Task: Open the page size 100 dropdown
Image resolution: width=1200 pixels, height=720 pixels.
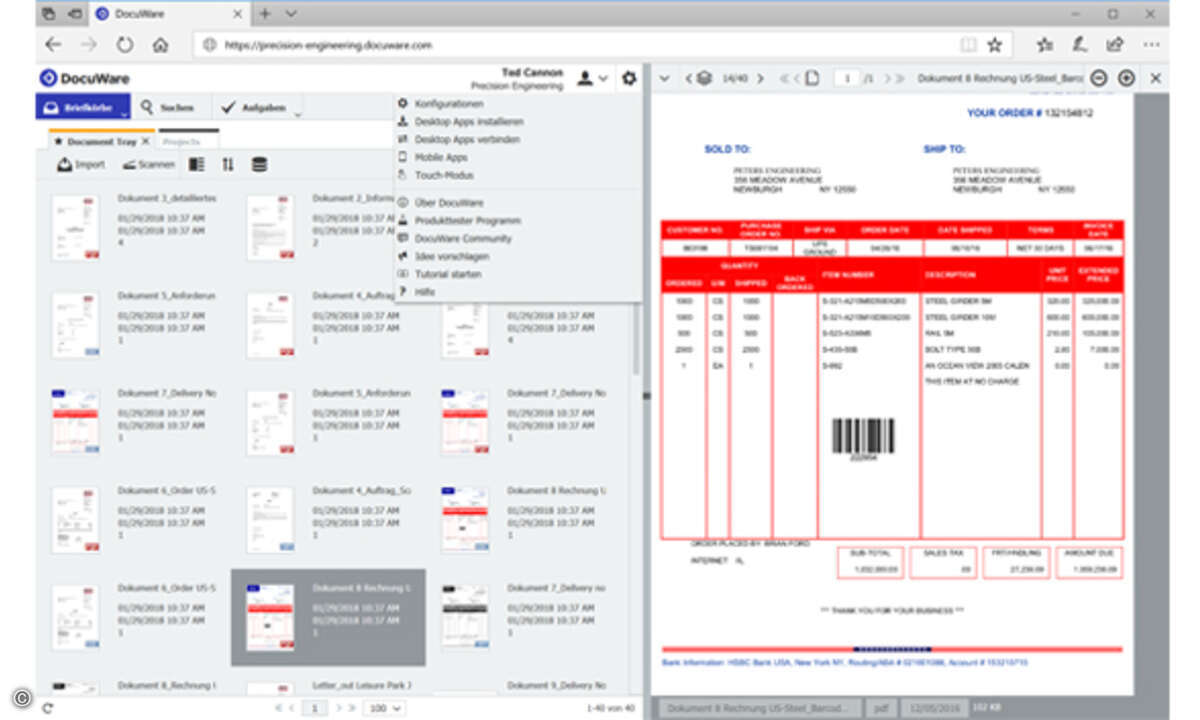Action: click(x=385, y=708)
